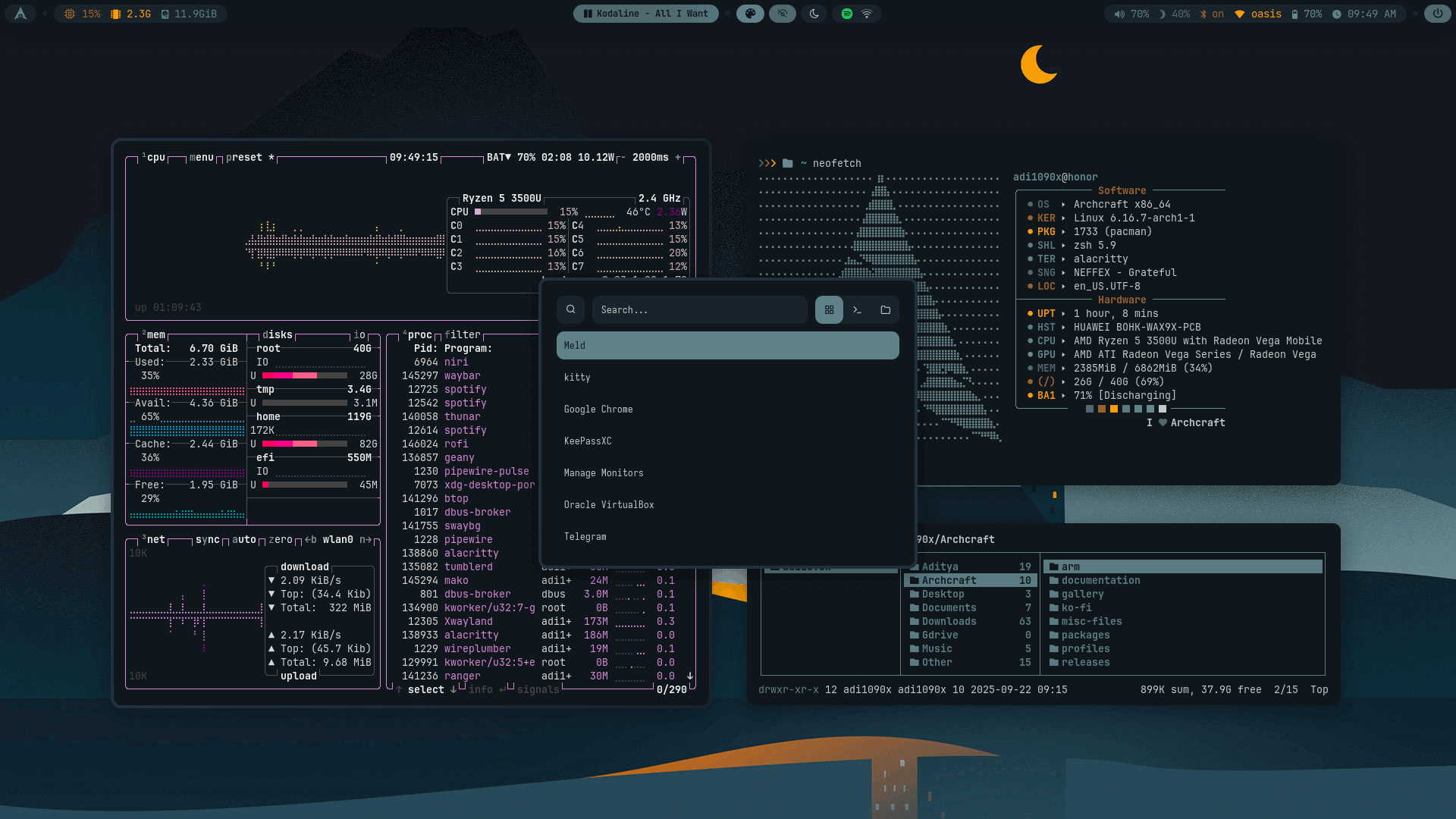Image resolution: width=1456 pixels, height=819 pixels.
Task: Expand the btop preset selector
Action: 244,158
